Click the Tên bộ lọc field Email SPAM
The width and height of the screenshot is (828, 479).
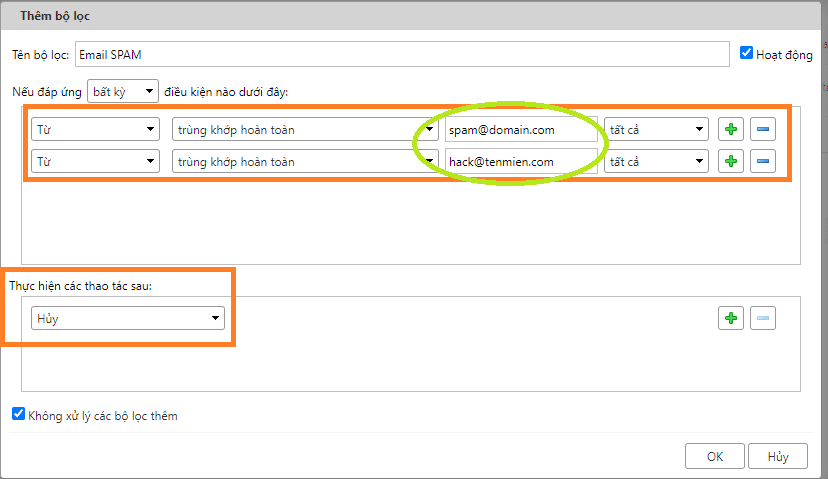point(402,54)
